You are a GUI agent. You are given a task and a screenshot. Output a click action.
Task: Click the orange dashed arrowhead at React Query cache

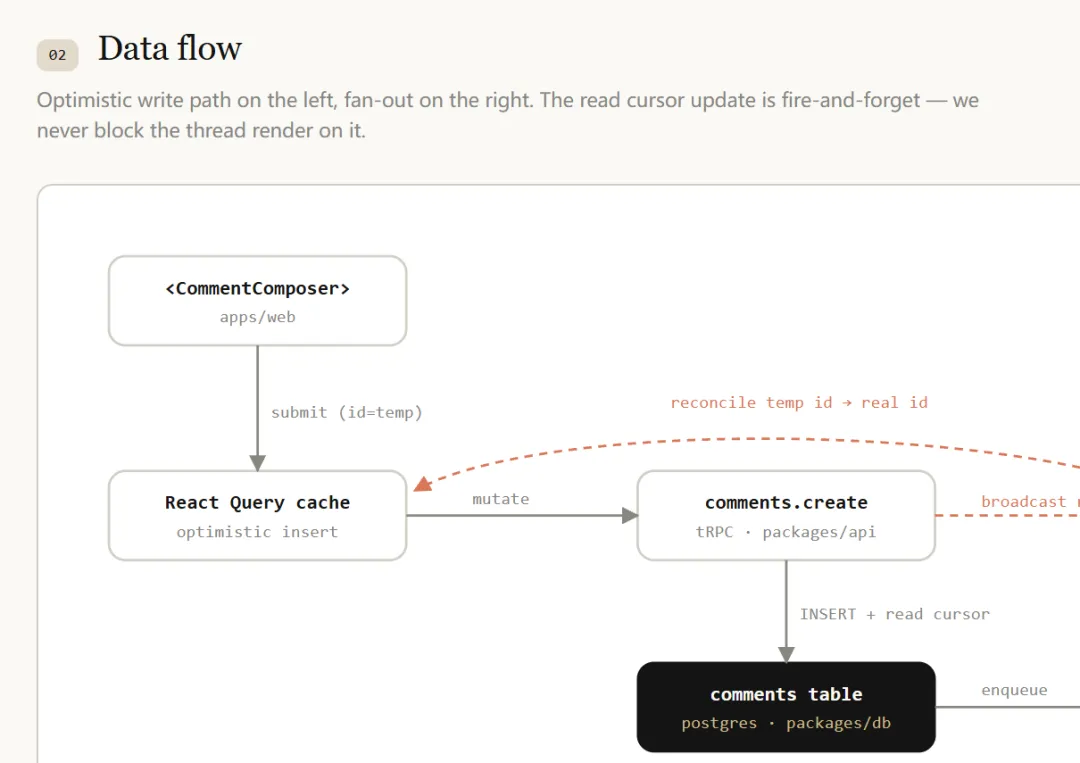(x=422, y=485)
